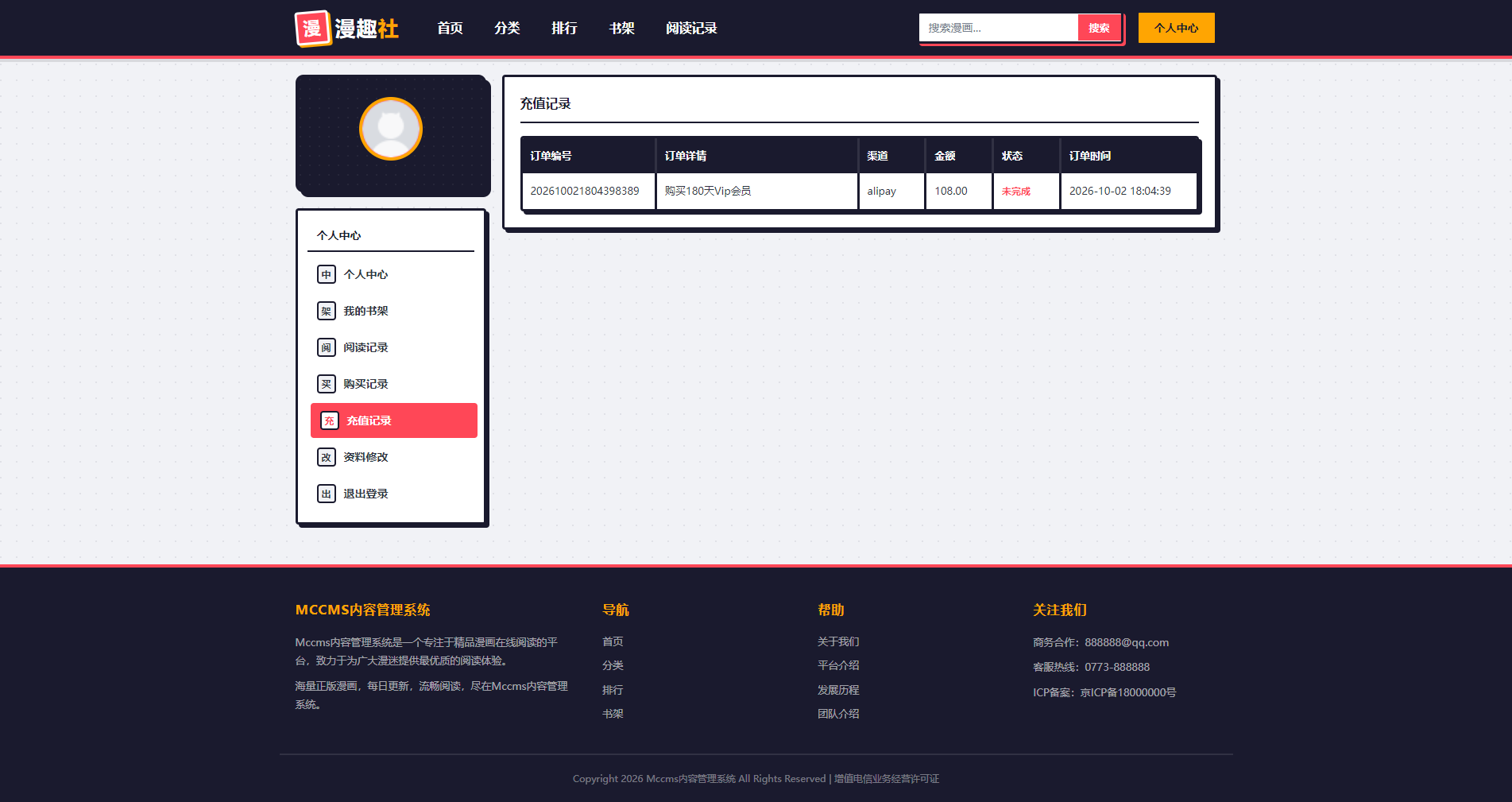Focus the 搜索漫画 search field
Screen dimensions: 1512x802
point(999,28)
